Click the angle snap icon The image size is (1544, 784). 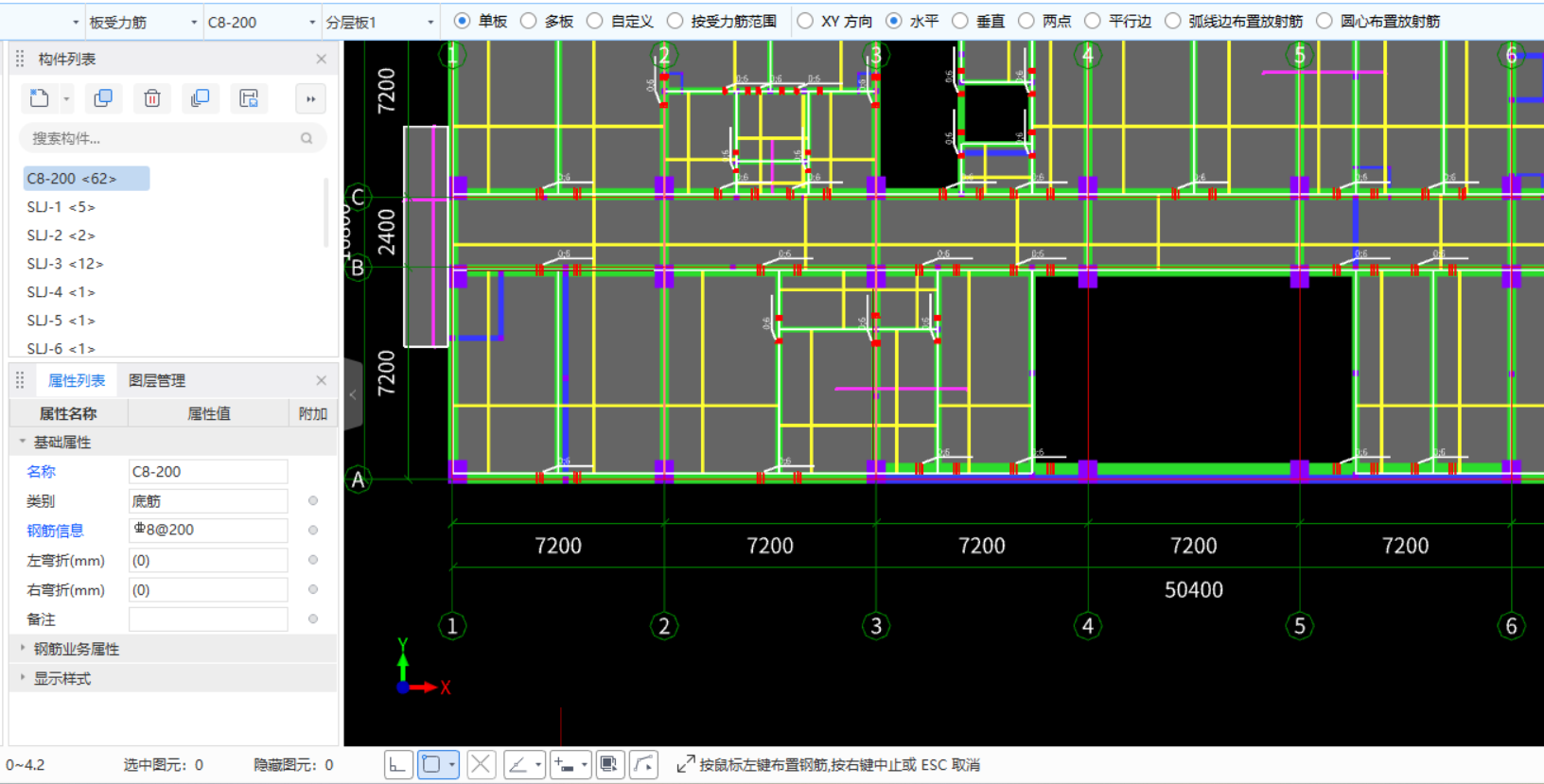tap(518, 764)
